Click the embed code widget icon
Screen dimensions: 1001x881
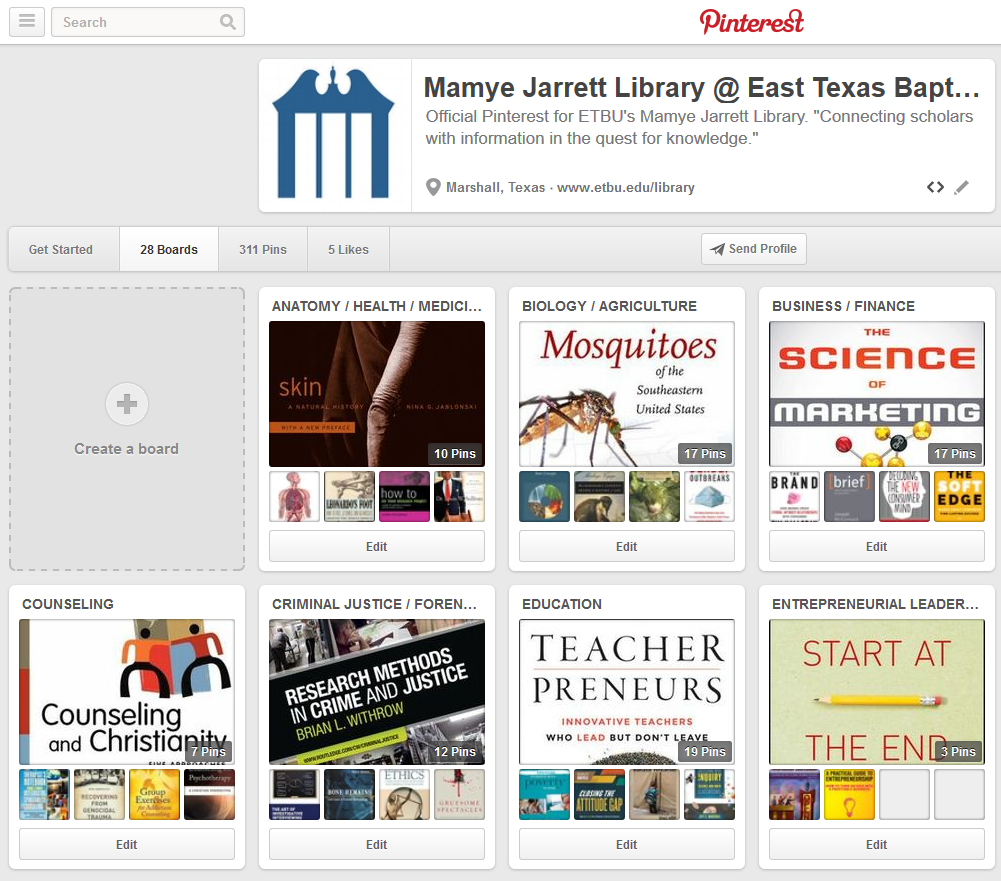pos(935,187)
